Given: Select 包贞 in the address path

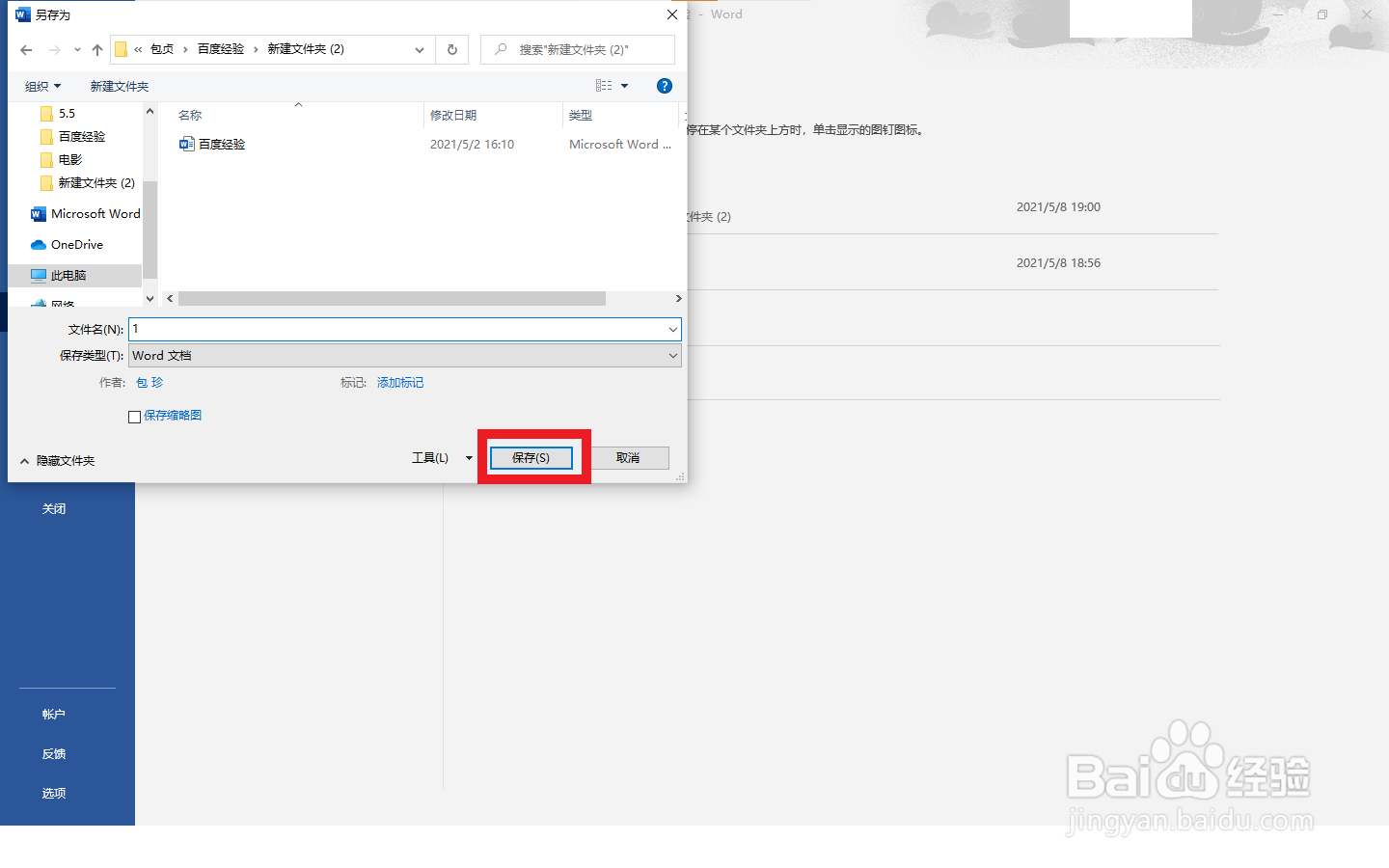Looking at the screenshot, I should (x=162, y=49).
